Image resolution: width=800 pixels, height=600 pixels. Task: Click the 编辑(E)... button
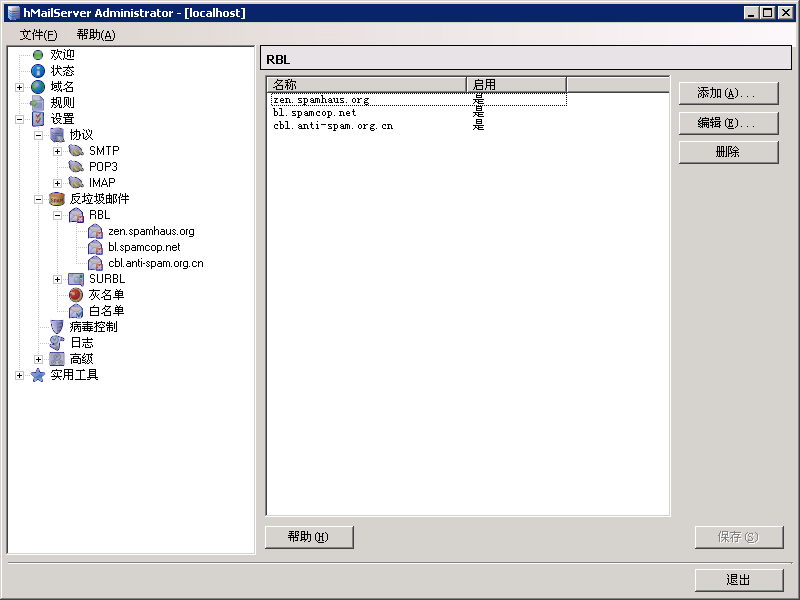[x=729, y=123]
